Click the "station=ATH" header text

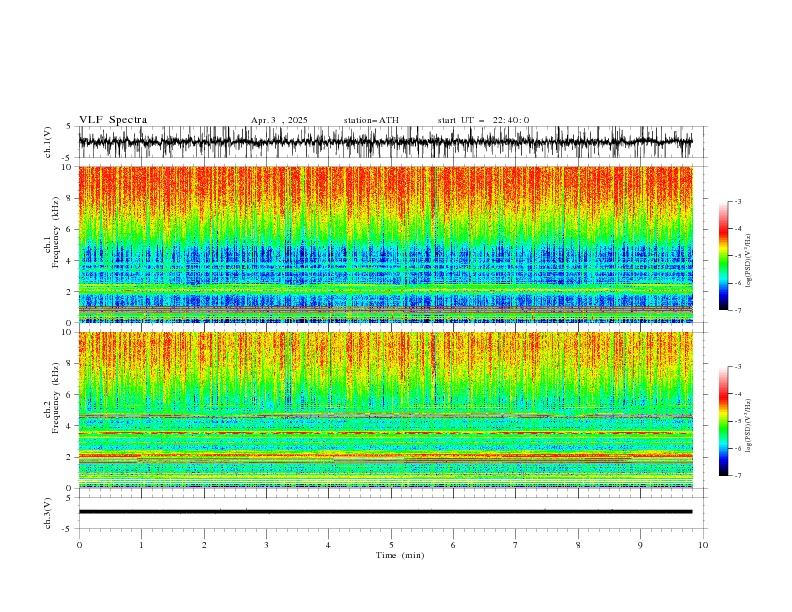tap(371, 120)
